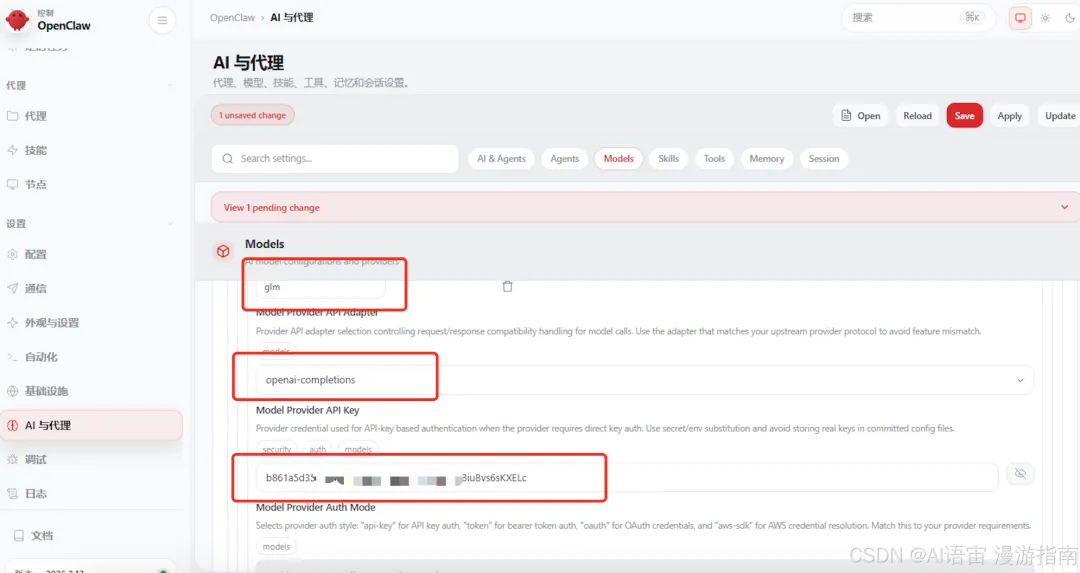Click the Update button

point(1059,116)
